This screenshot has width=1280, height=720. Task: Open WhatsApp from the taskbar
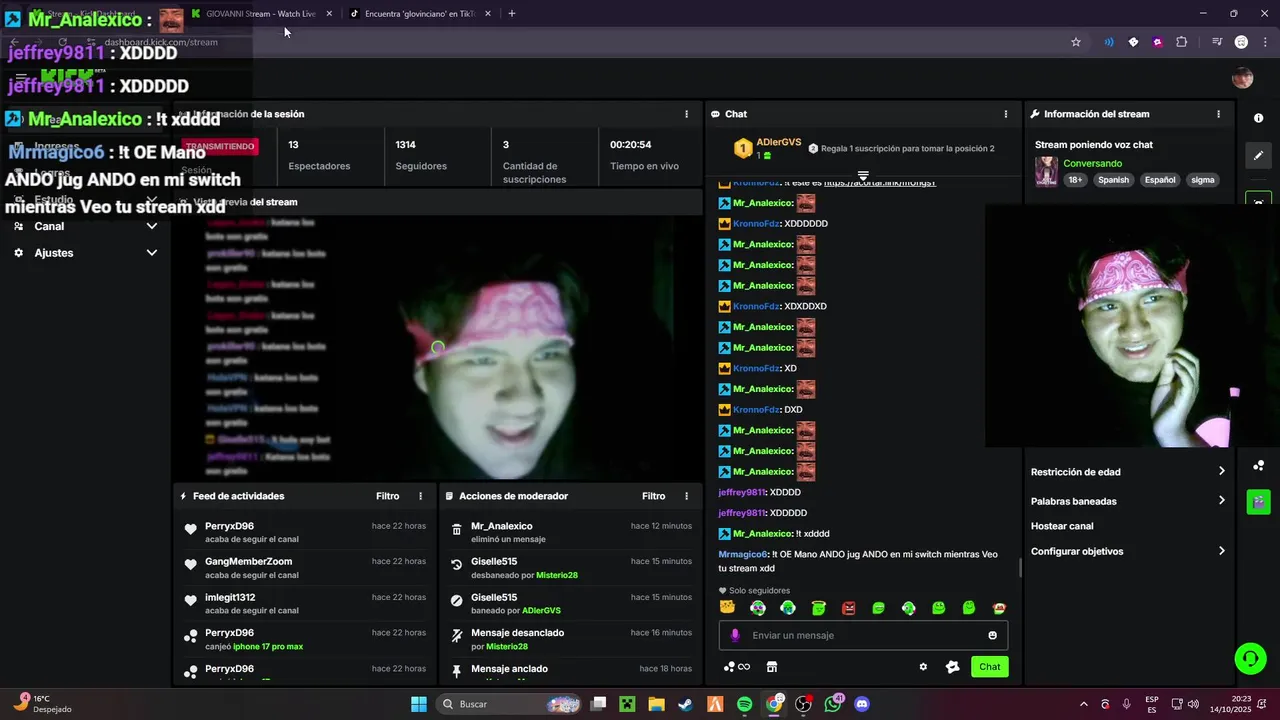[833, 704]
